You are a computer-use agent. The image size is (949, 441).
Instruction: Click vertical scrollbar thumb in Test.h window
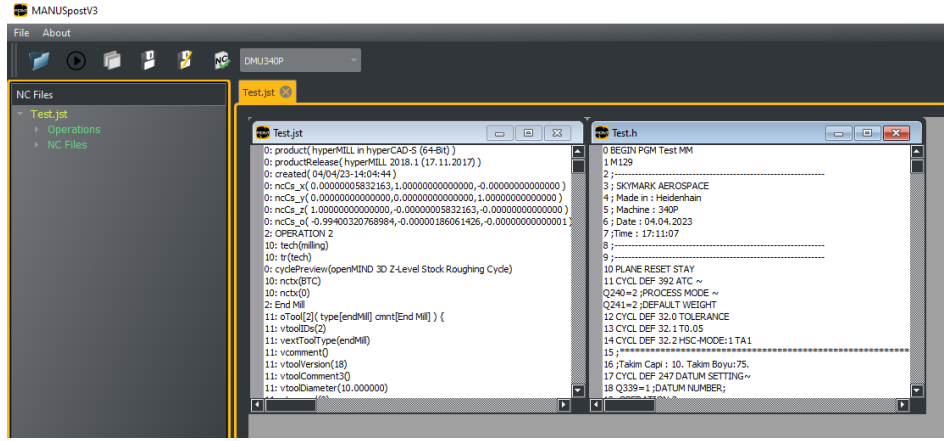(918, 166)
